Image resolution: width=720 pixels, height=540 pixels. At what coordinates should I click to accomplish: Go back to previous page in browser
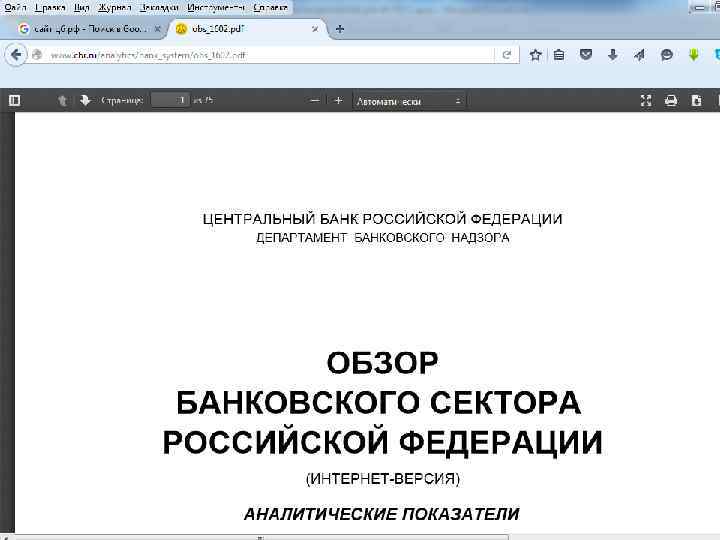coord(16,55)
